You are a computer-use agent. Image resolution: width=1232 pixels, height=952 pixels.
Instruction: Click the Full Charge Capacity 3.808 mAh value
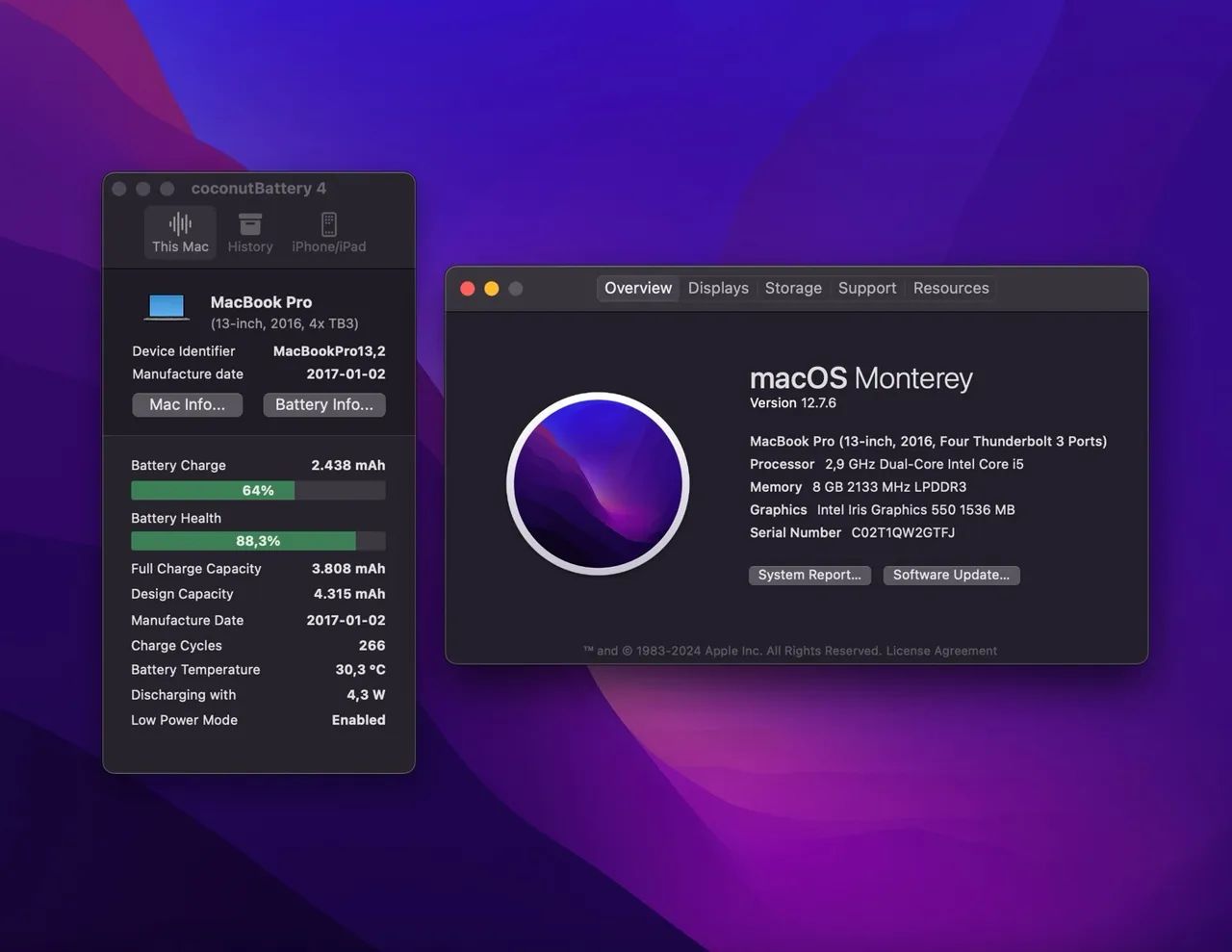348,569
